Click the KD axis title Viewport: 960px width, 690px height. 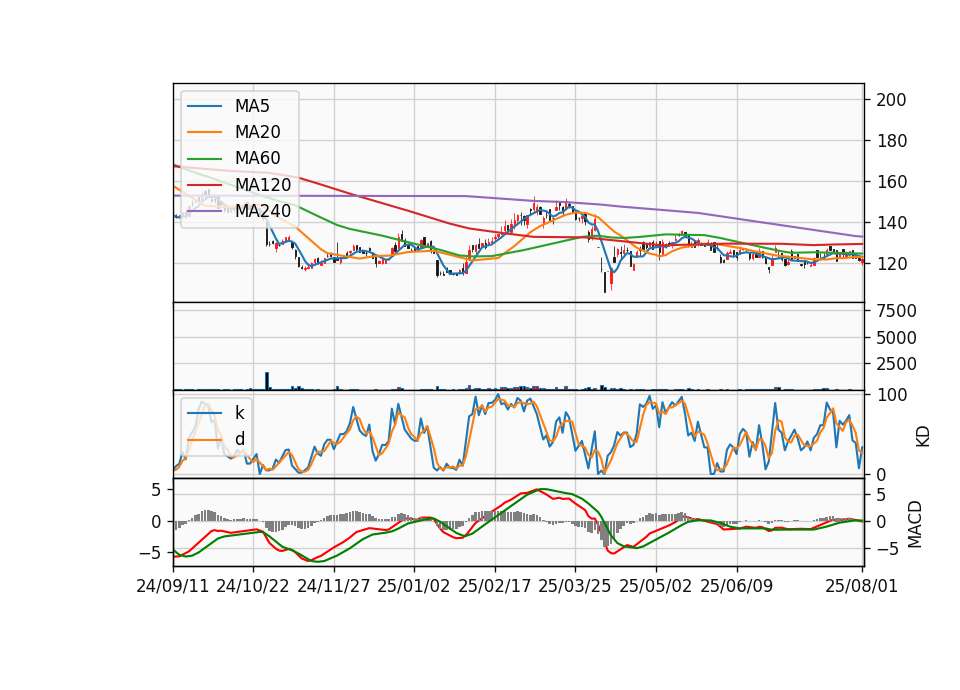[x=922, y=437]
